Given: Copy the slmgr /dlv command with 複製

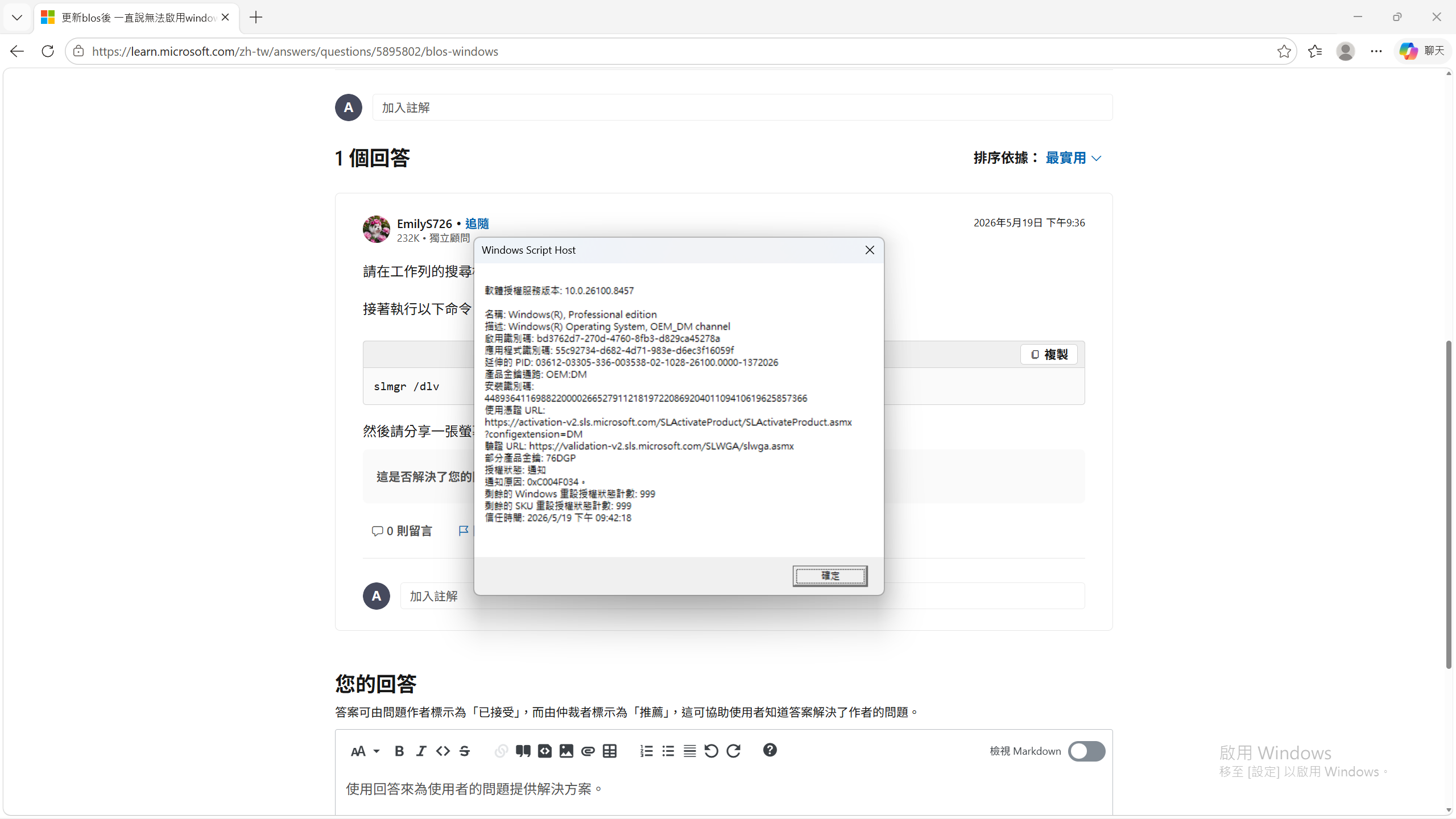Looking at the screenshot, I should [1049, 354].
